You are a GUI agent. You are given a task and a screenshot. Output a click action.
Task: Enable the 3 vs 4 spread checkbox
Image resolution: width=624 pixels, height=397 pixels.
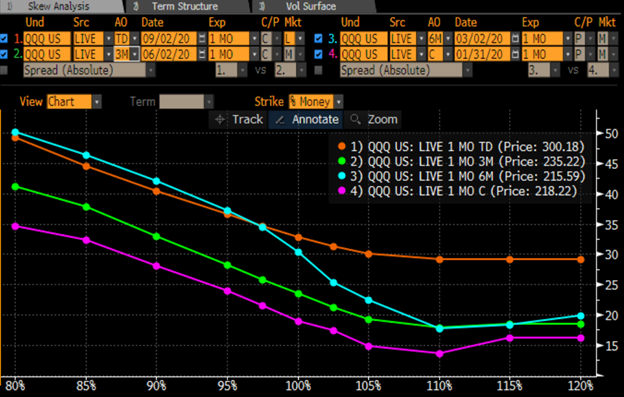pos(318,70)
